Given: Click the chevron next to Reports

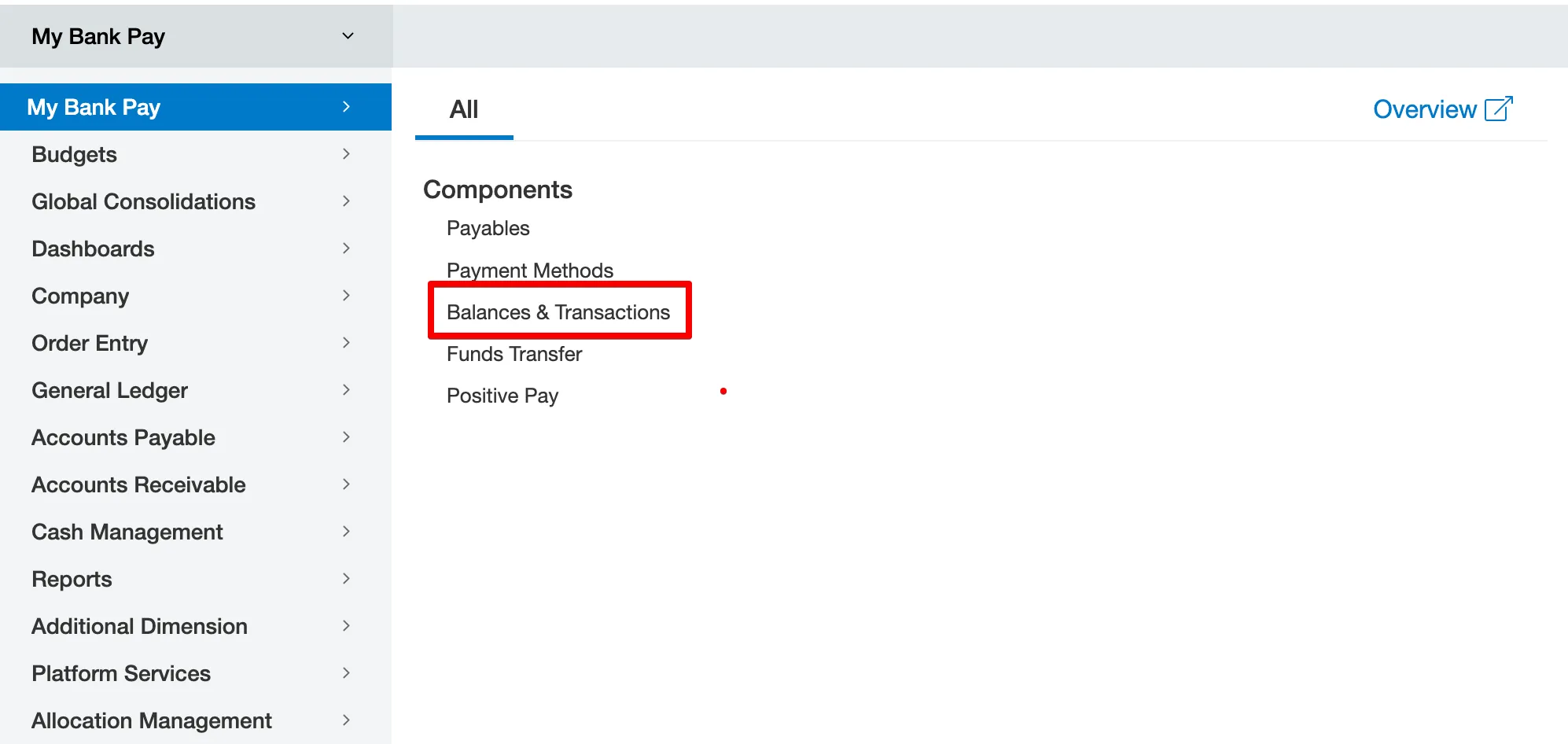Looking at the screenshot, I should 346,579.
